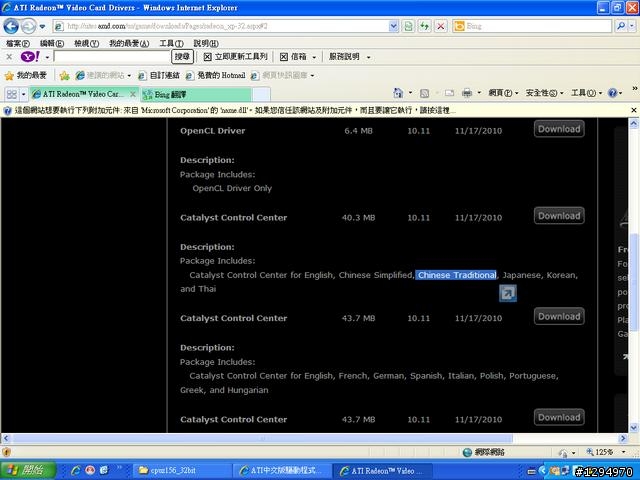Click the horizontal scrollbar right arrow
640x480 pixels.
pos(623,439)
